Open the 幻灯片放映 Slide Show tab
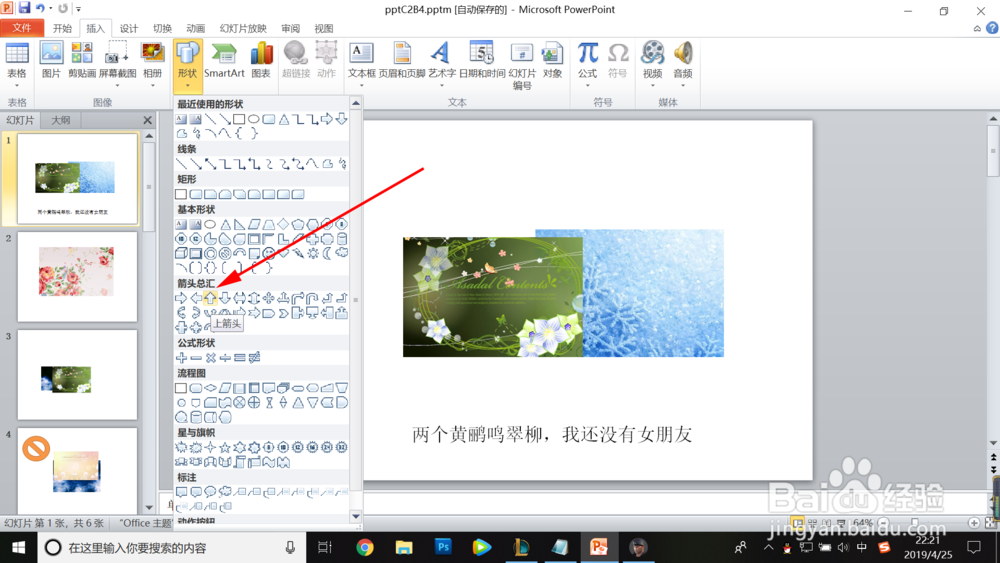 tap(243, 28)
